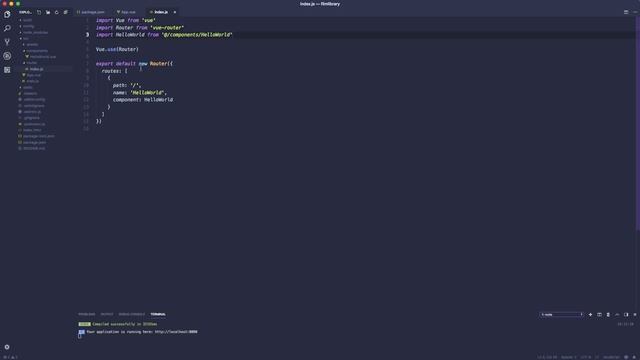640x360 pixels.
Task: Place cursor on the 'Vue.use(Router)' line
Action: click(x=117, y=49)
